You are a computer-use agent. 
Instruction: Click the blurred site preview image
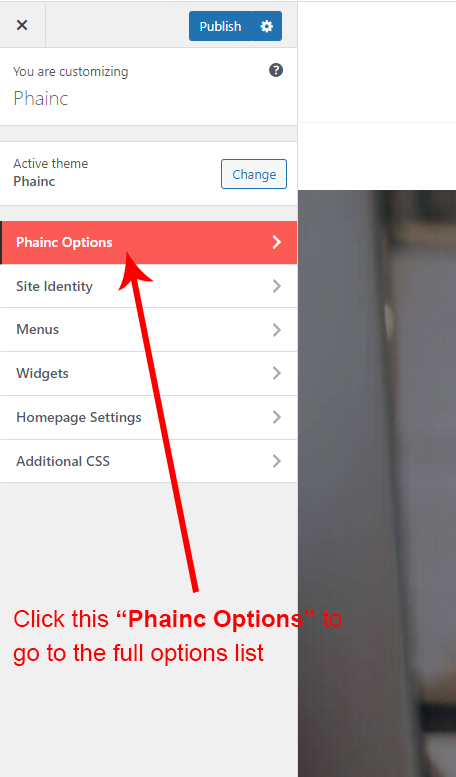pyautogui.click(x=377, y=483)
